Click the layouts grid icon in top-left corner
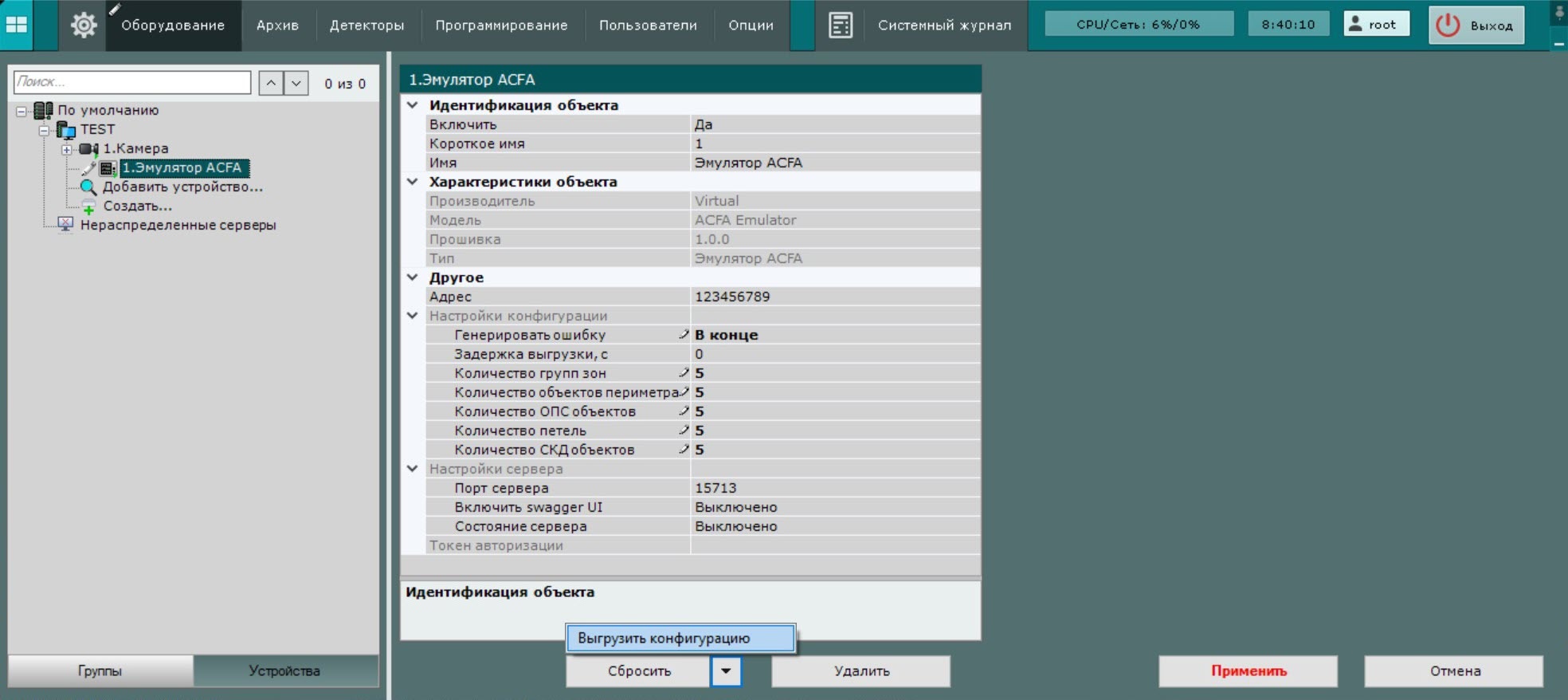Image resolution: width=1568 pixels, height=700 pixels. click(x=17, y=25)
